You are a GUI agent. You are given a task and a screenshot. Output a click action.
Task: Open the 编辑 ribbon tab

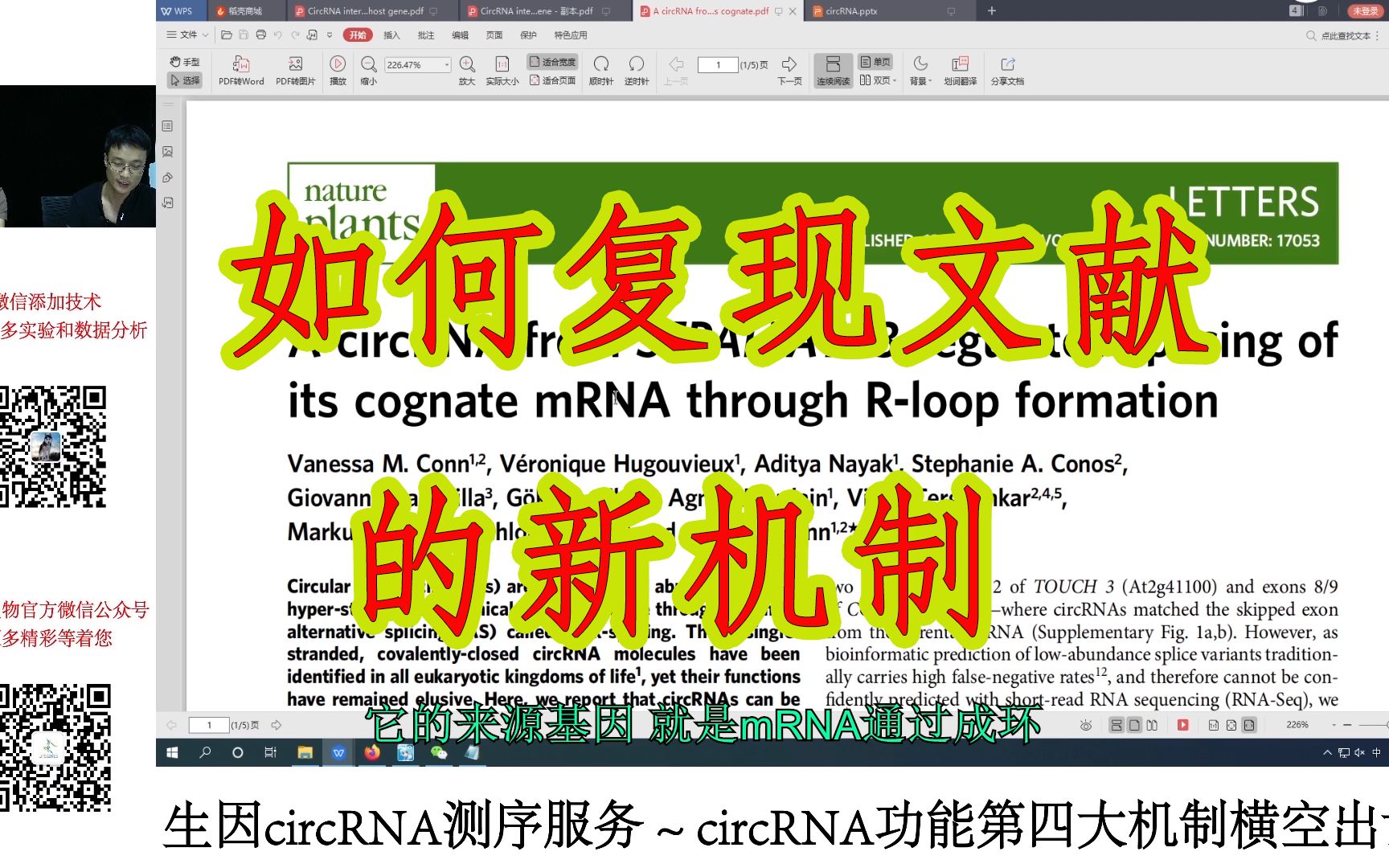coord(460,35)
